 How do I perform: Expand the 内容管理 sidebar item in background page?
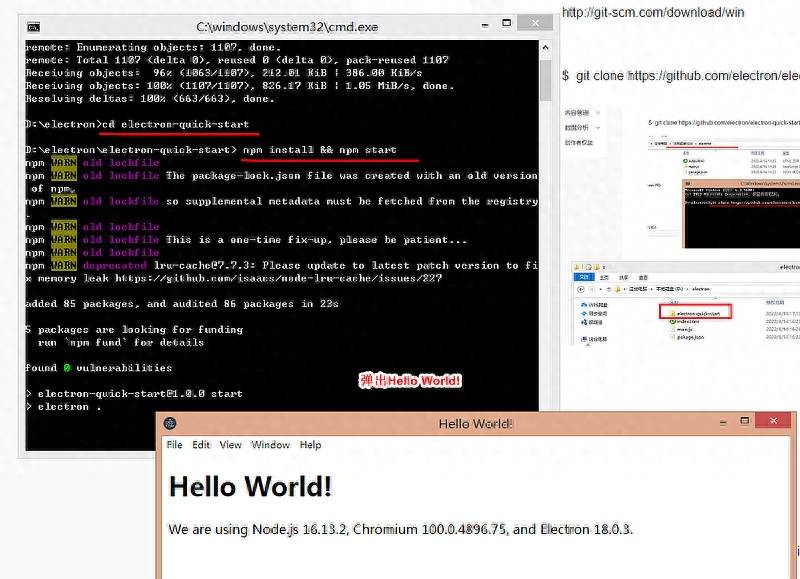pos(582,113)
